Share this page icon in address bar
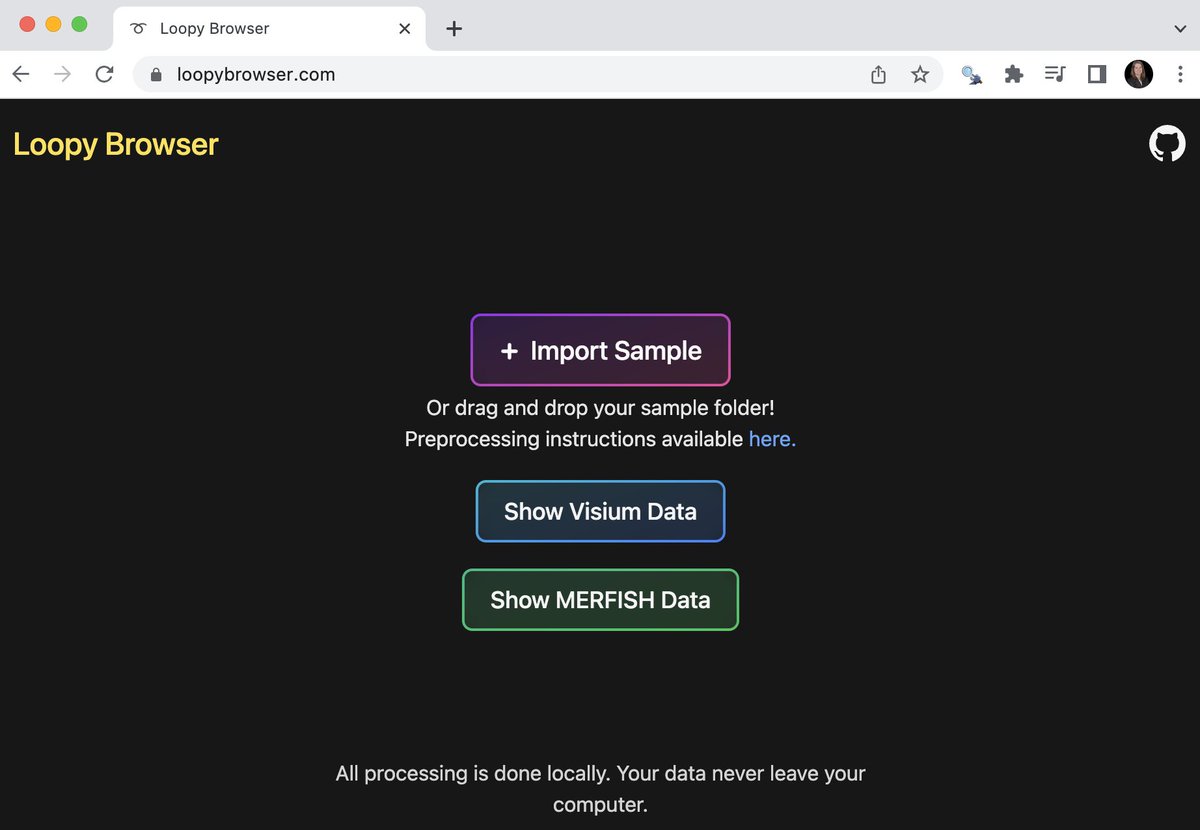The width and height of the screenshot is (1200, 830). 878,74
